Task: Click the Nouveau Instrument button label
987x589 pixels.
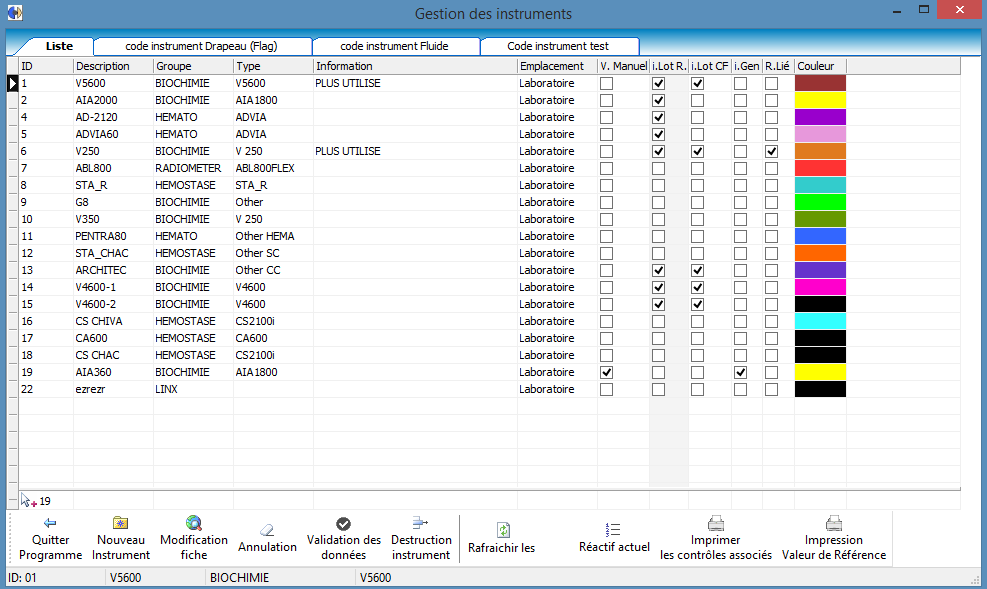Action: [121, 547]
